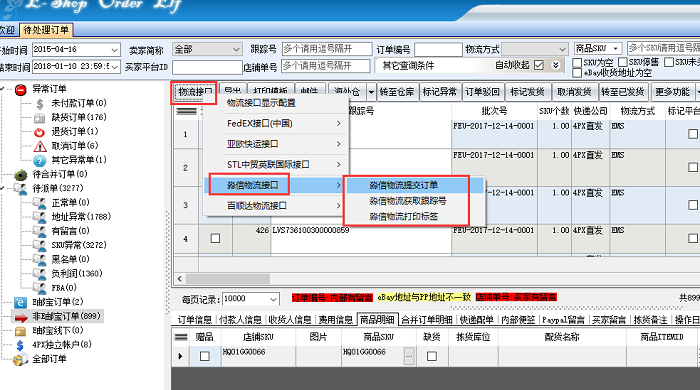Click the red refresh icon for 退货订单(1)
The height and width of the screenshot is (390, 700).
(x=40, y=132)
